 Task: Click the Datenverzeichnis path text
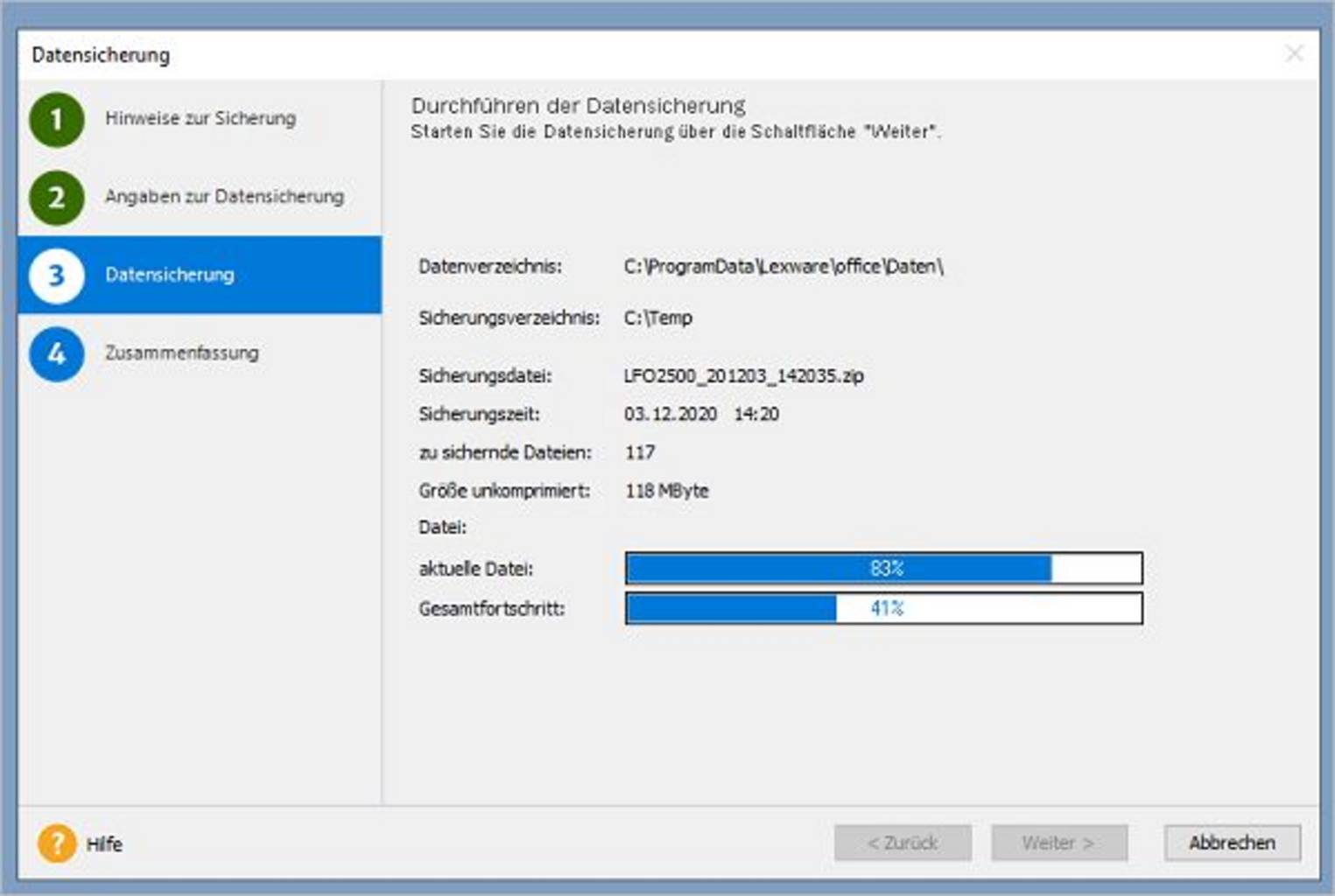783,267
